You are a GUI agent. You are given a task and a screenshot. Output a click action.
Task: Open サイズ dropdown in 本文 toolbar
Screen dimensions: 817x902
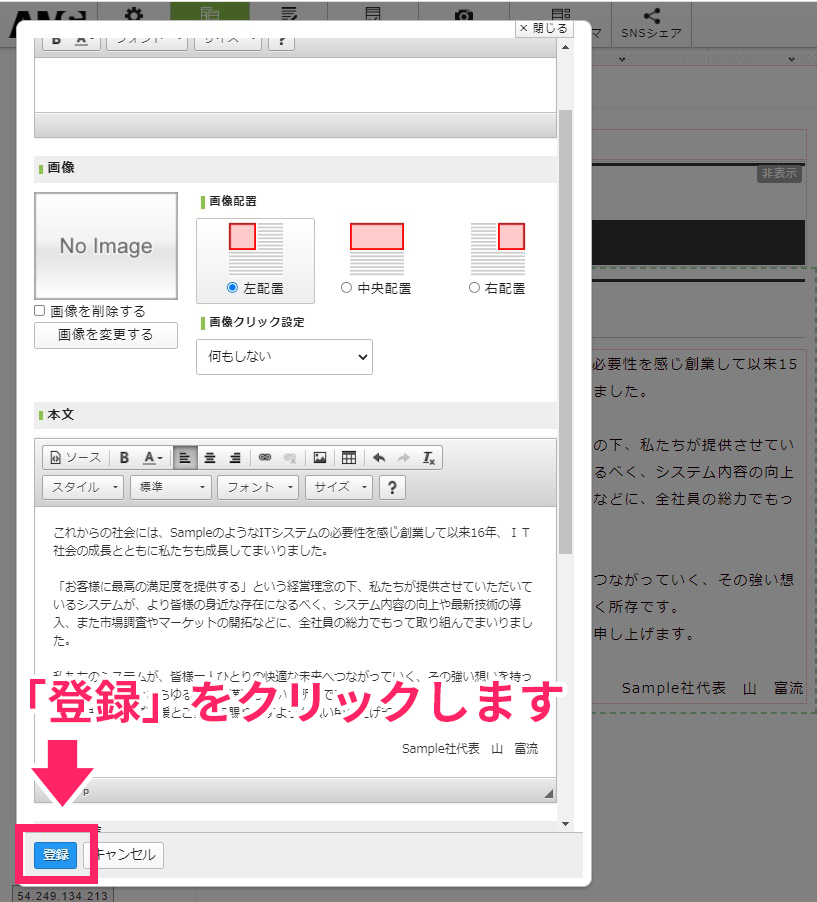339,487
